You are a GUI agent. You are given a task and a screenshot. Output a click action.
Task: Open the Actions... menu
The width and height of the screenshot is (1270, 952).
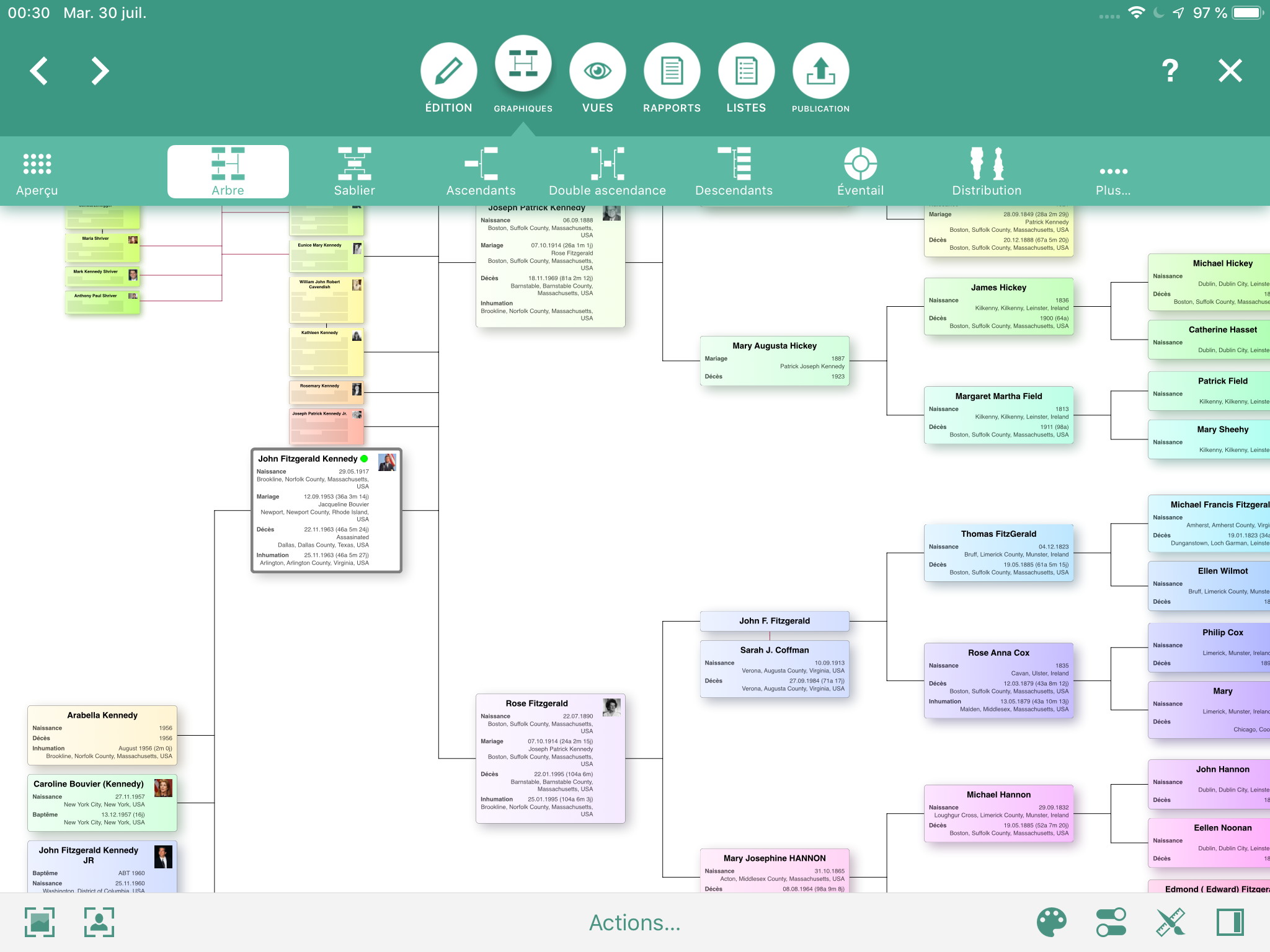click(x=634, y=922)
